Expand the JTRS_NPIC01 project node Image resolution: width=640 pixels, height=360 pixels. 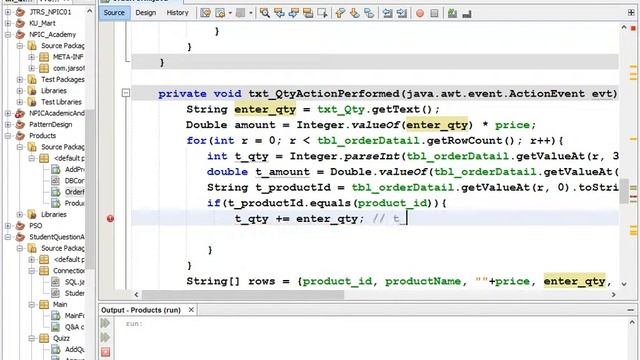(8, 12)
